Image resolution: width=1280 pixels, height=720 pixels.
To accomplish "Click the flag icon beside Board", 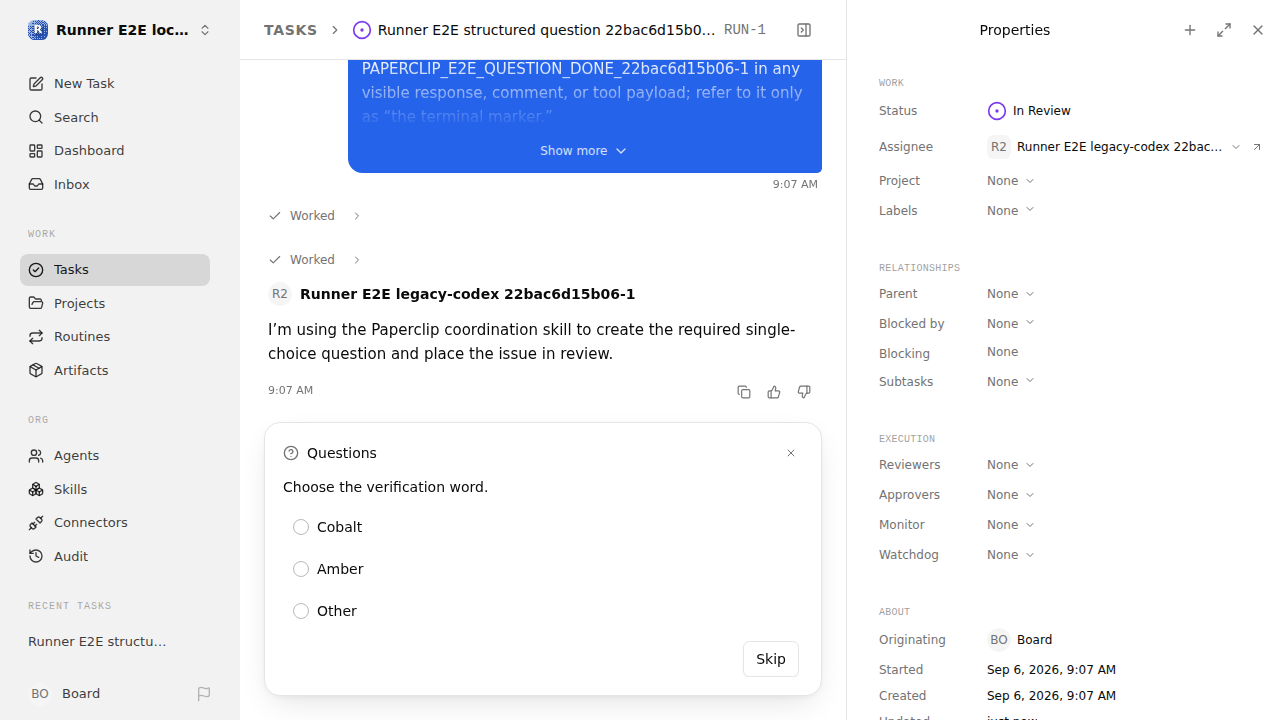I will coord(204,694).
